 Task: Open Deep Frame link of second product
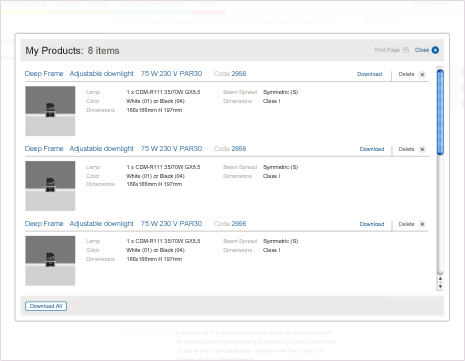tap(44, 149)
